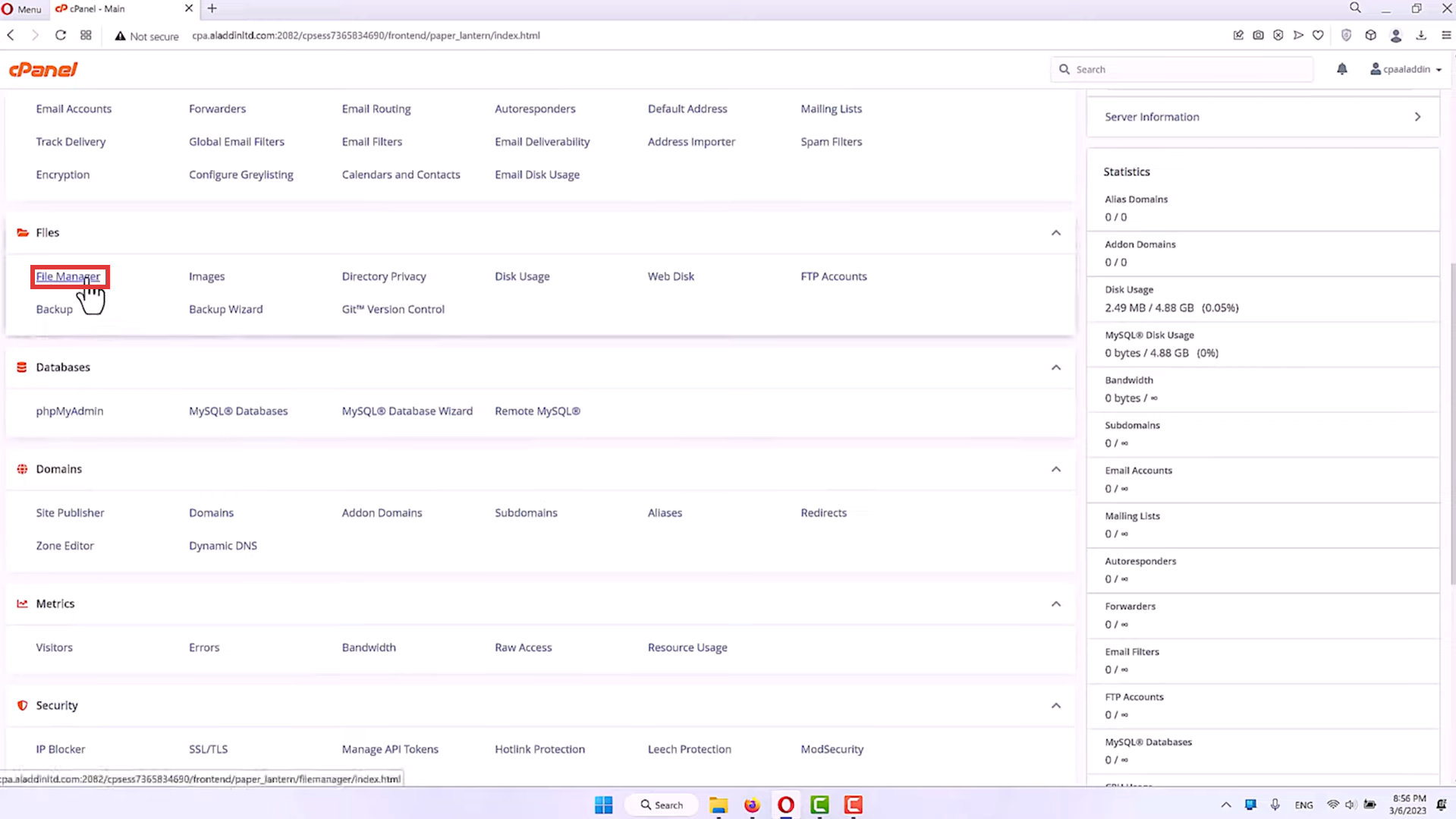The image size is (1456, 819).
Task: Collapse the Files section
Action: 1055,233
